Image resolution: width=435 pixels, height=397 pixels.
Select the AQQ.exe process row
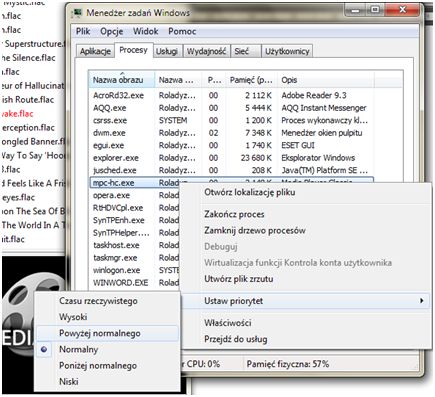(x=231, y=108)
